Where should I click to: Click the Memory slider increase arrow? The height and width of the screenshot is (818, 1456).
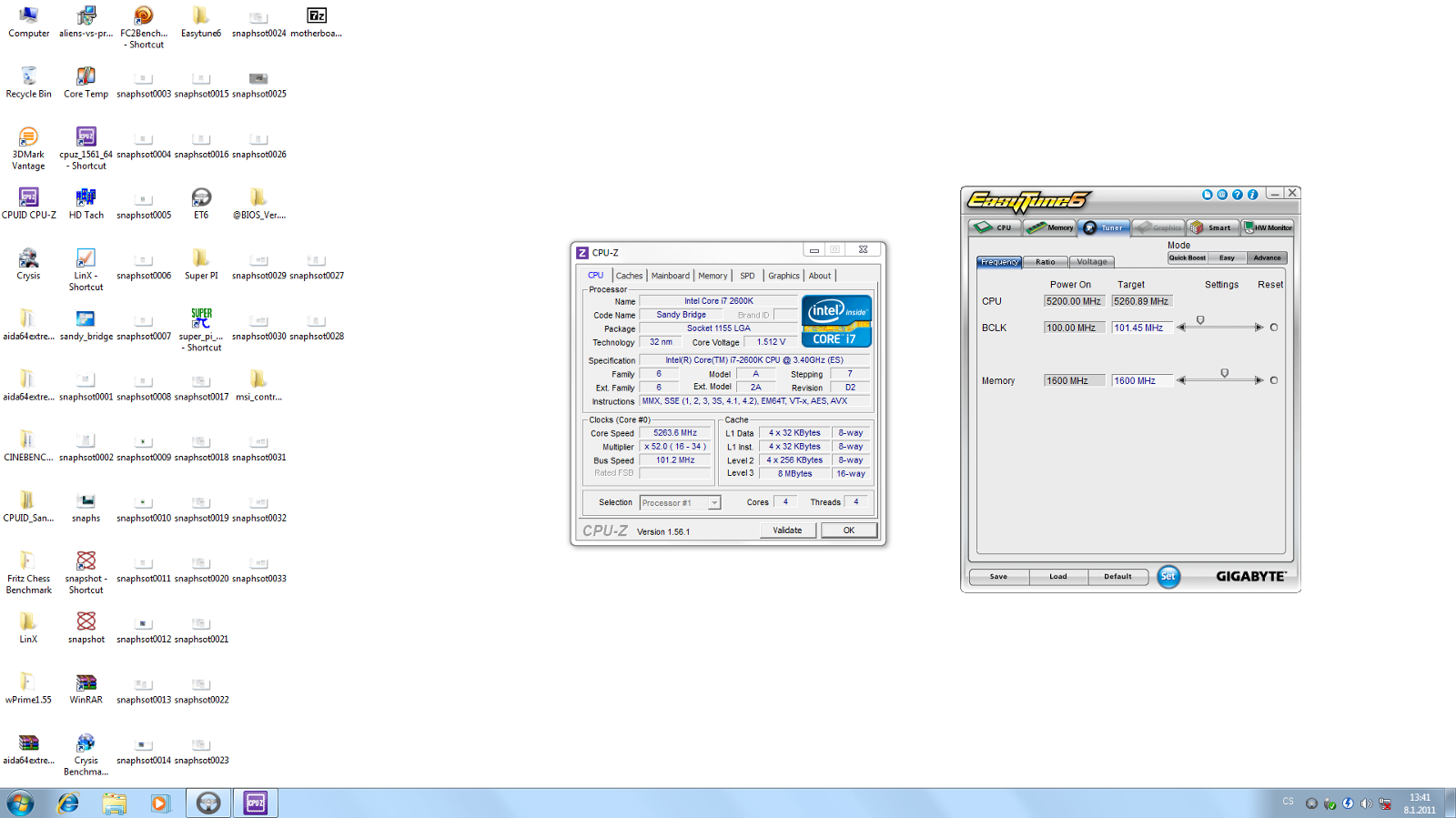(1259, 380)
